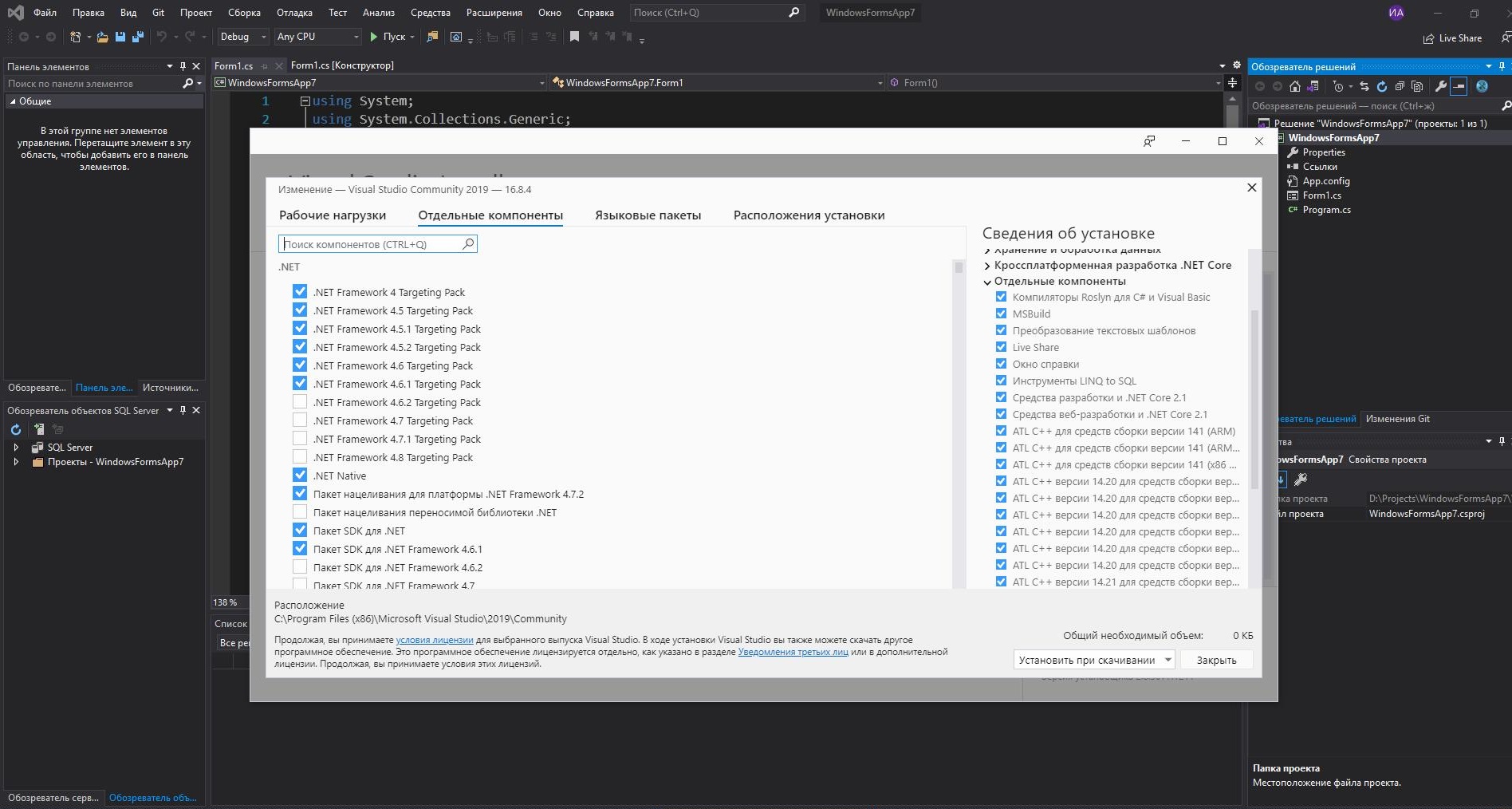Viewport: 1512px width, 809px height.
Task: Click the bookmark icon in the toolbar
Action: [574, 37]
